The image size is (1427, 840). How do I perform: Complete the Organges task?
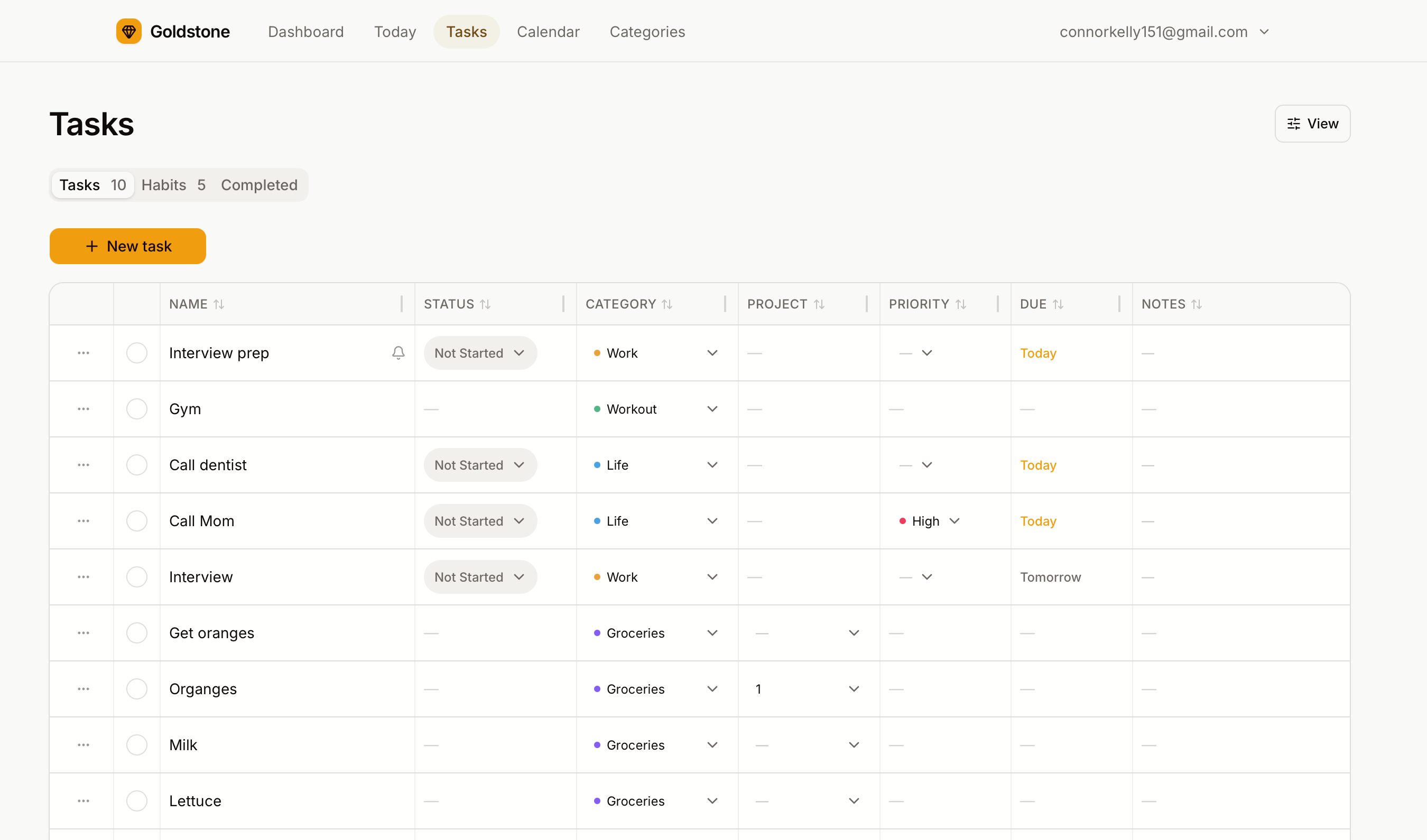click(x=136, y=689)
